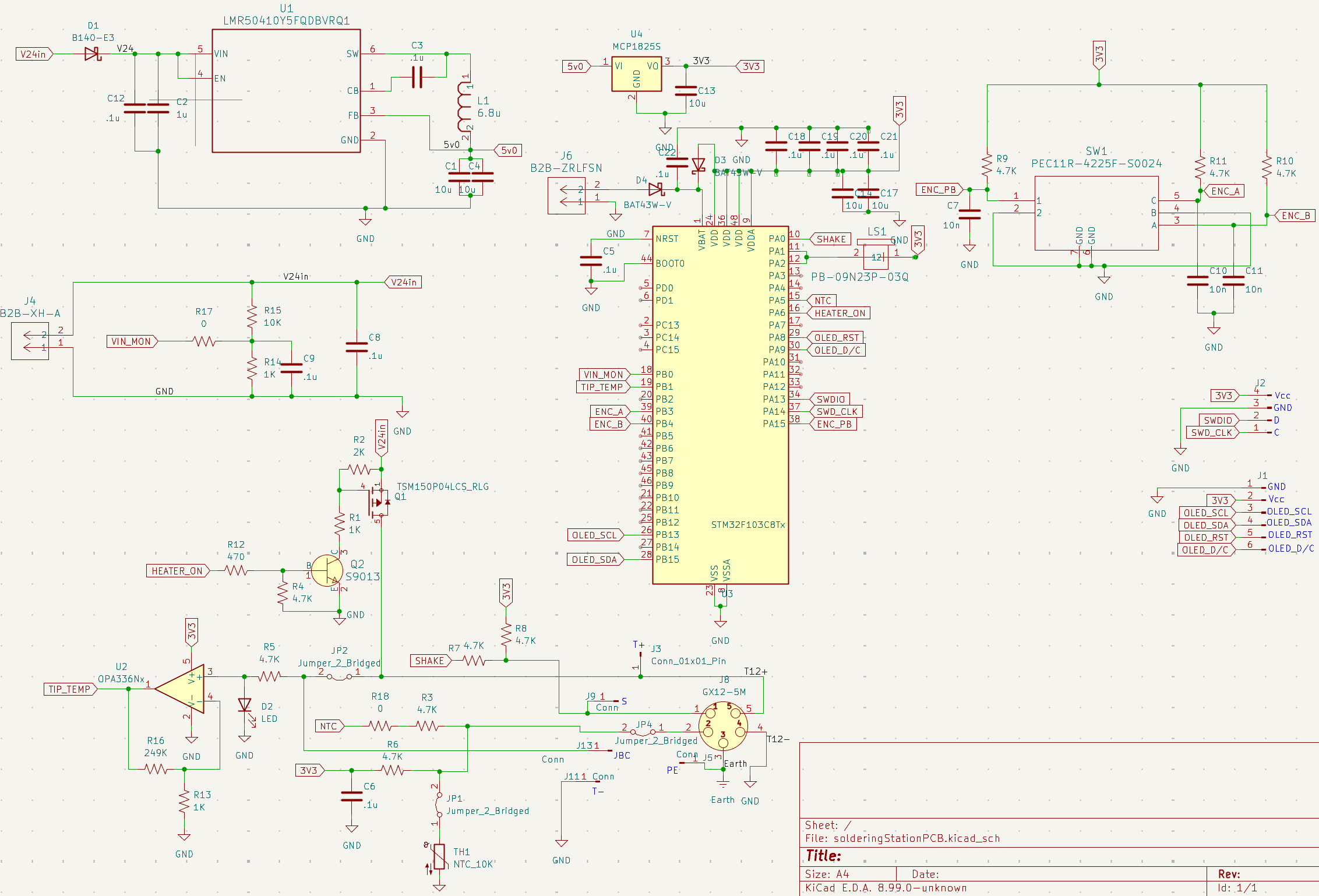
Task: Select the HEATER_ON label left of R12
Action: [177, 571]
